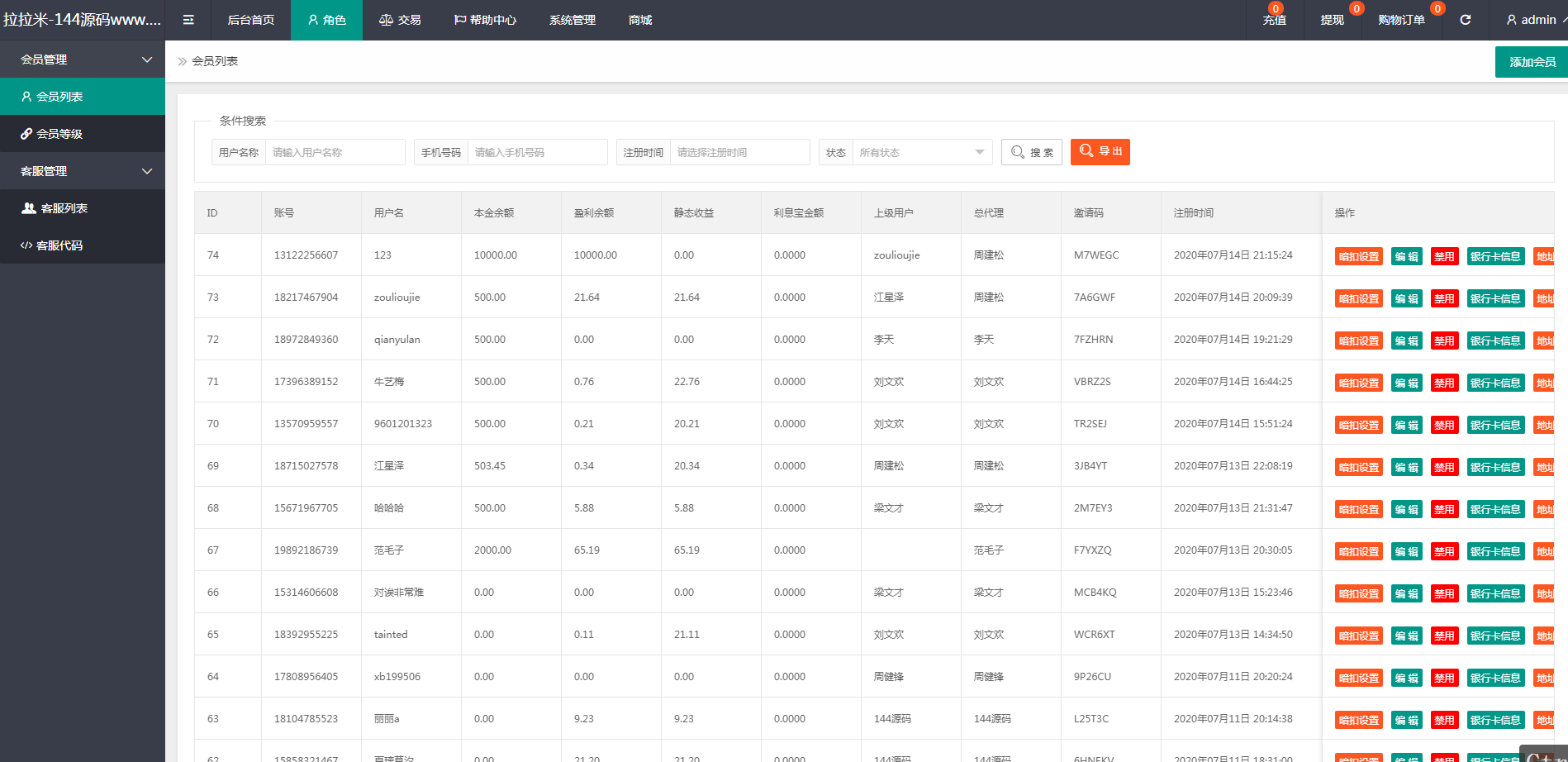This screenshot has width=1568, height=762.
Task: Click 禁用 for member ID 74
Action: [1444, 256]
